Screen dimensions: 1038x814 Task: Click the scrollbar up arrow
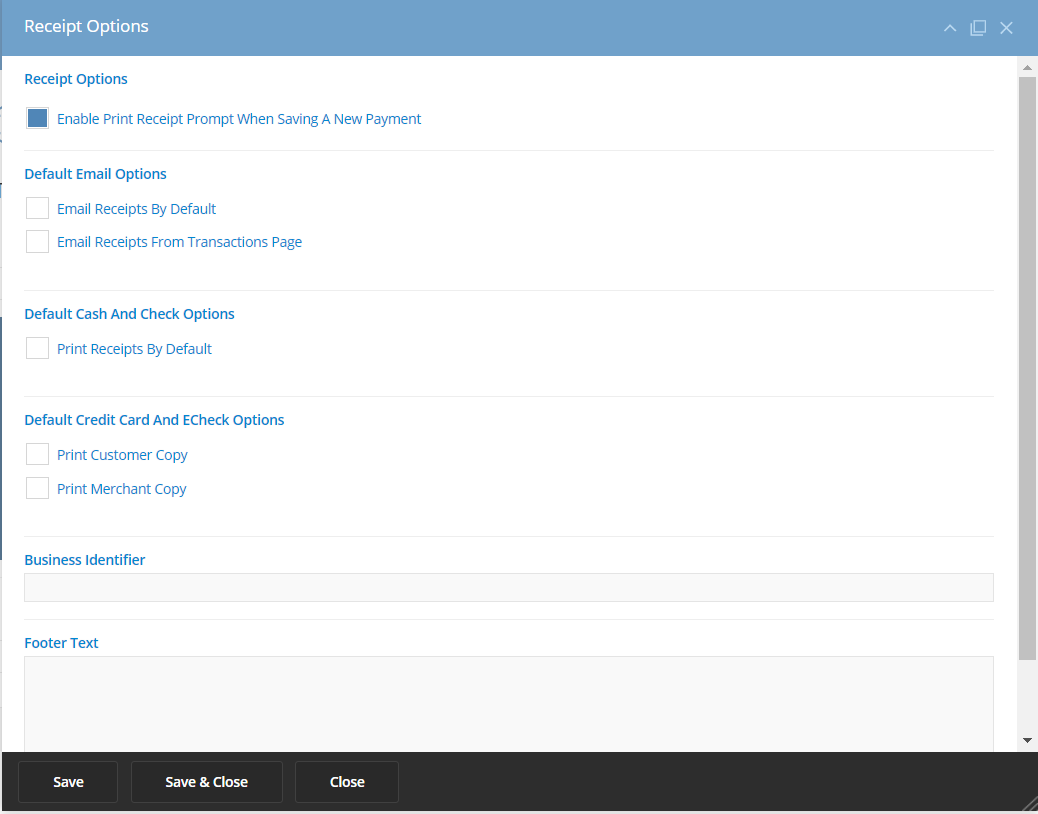point(1026,67)
